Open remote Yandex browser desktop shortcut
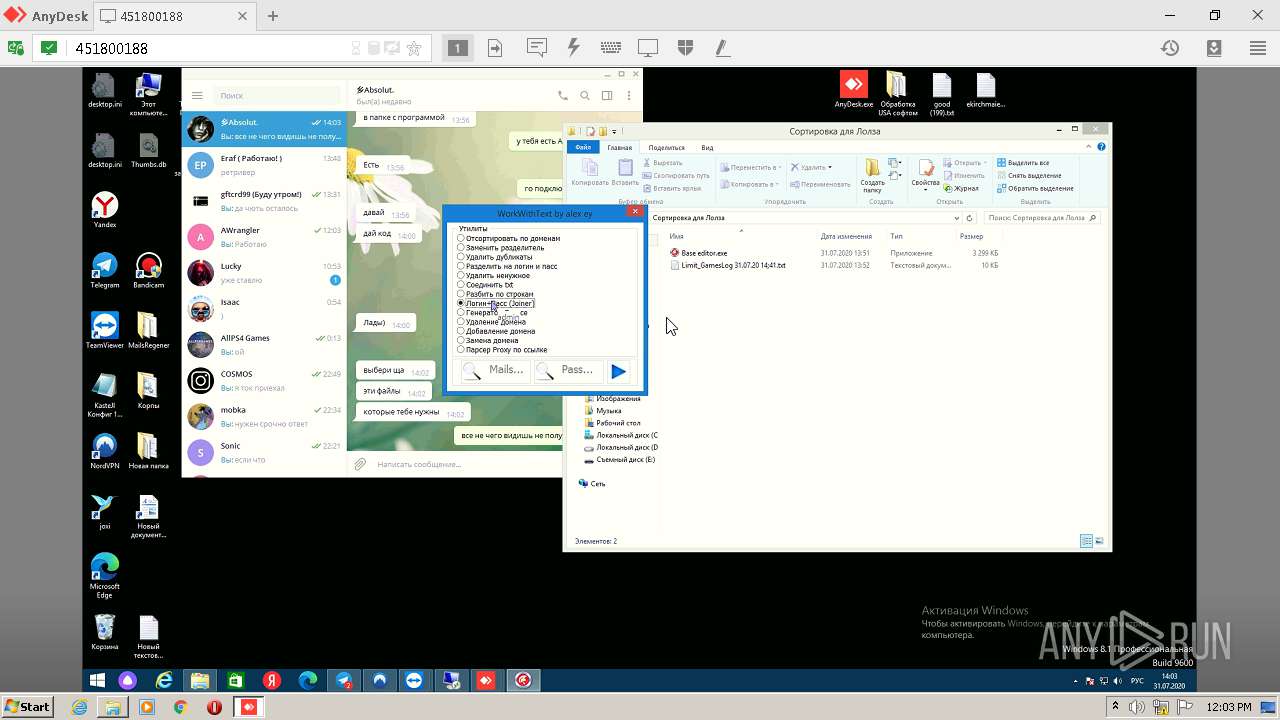 (x=105, y=210)
